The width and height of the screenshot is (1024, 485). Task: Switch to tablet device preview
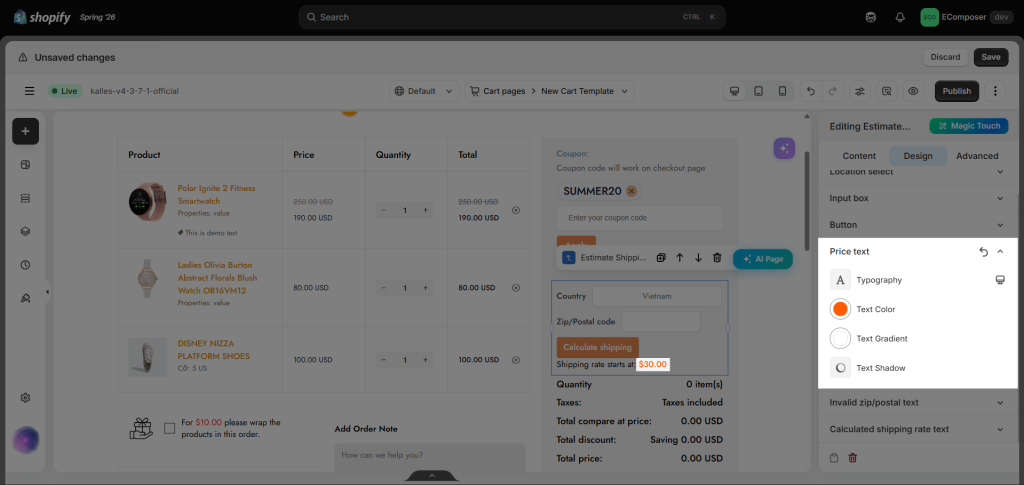[758, 91]
